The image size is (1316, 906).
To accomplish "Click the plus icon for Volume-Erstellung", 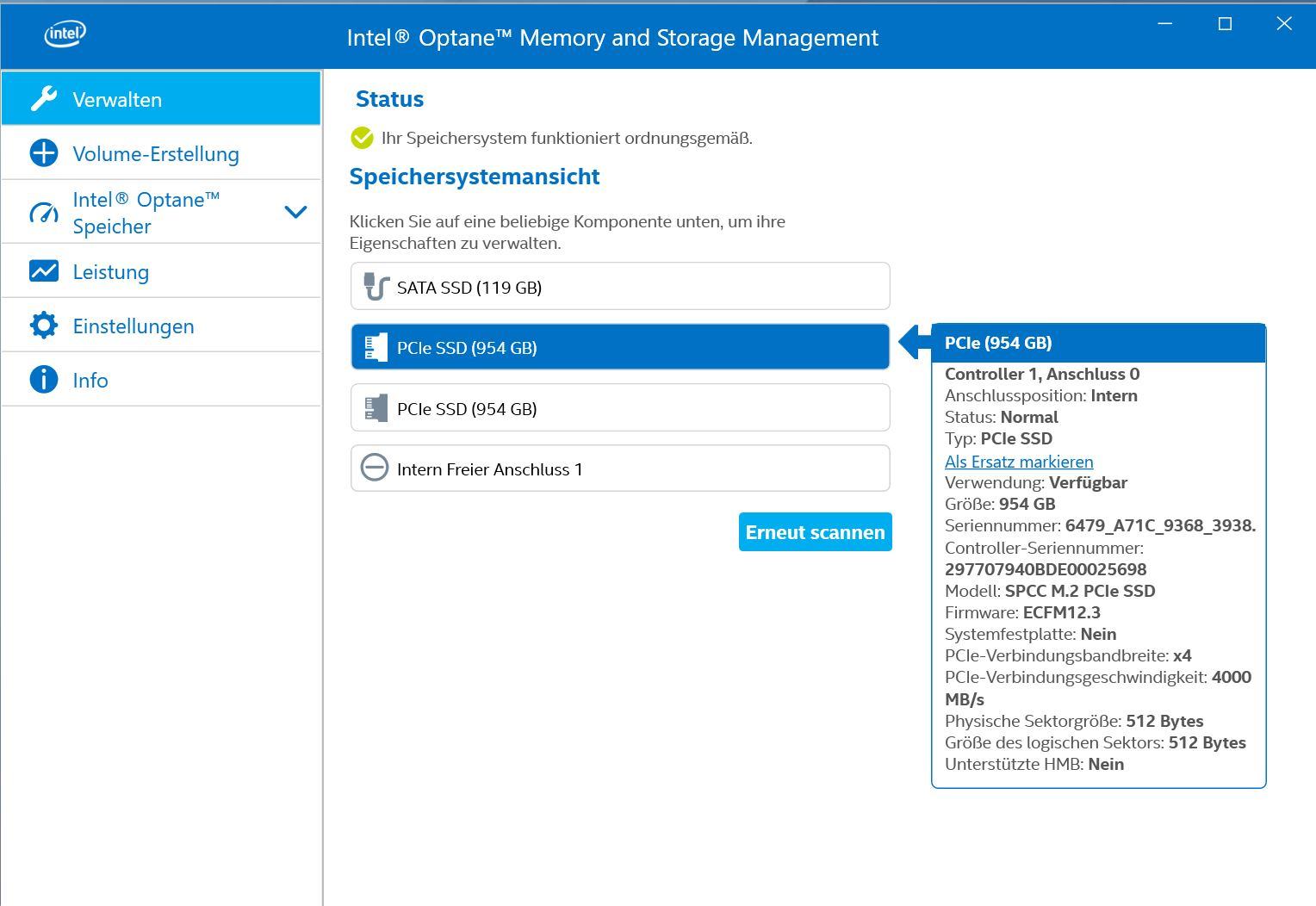I will pyautogui.click(x=44, y=153).
